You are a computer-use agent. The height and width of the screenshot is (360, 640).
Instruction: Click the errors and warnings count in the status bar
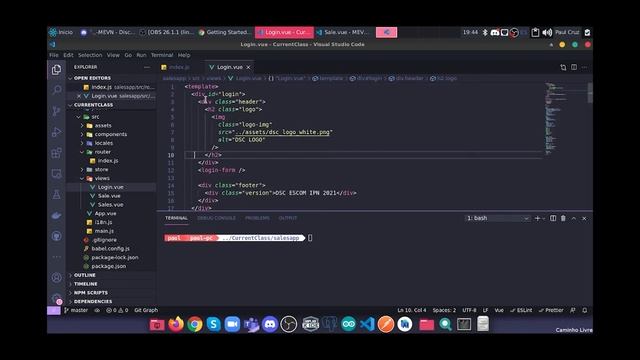click(117, 310)
